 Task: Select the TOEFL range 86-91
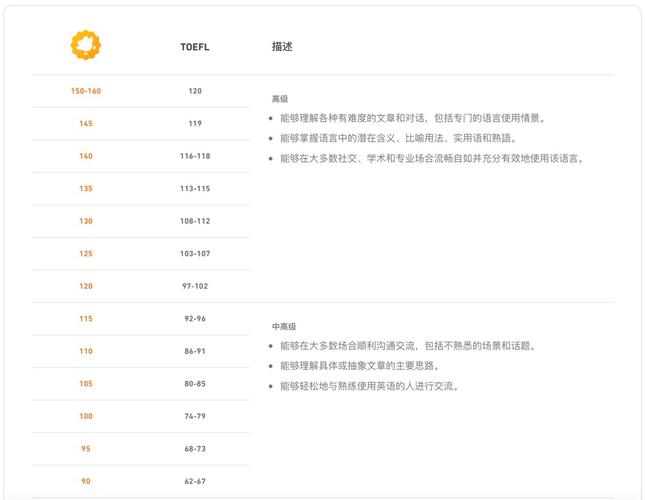pyautogui.click(x=195, y=351)
